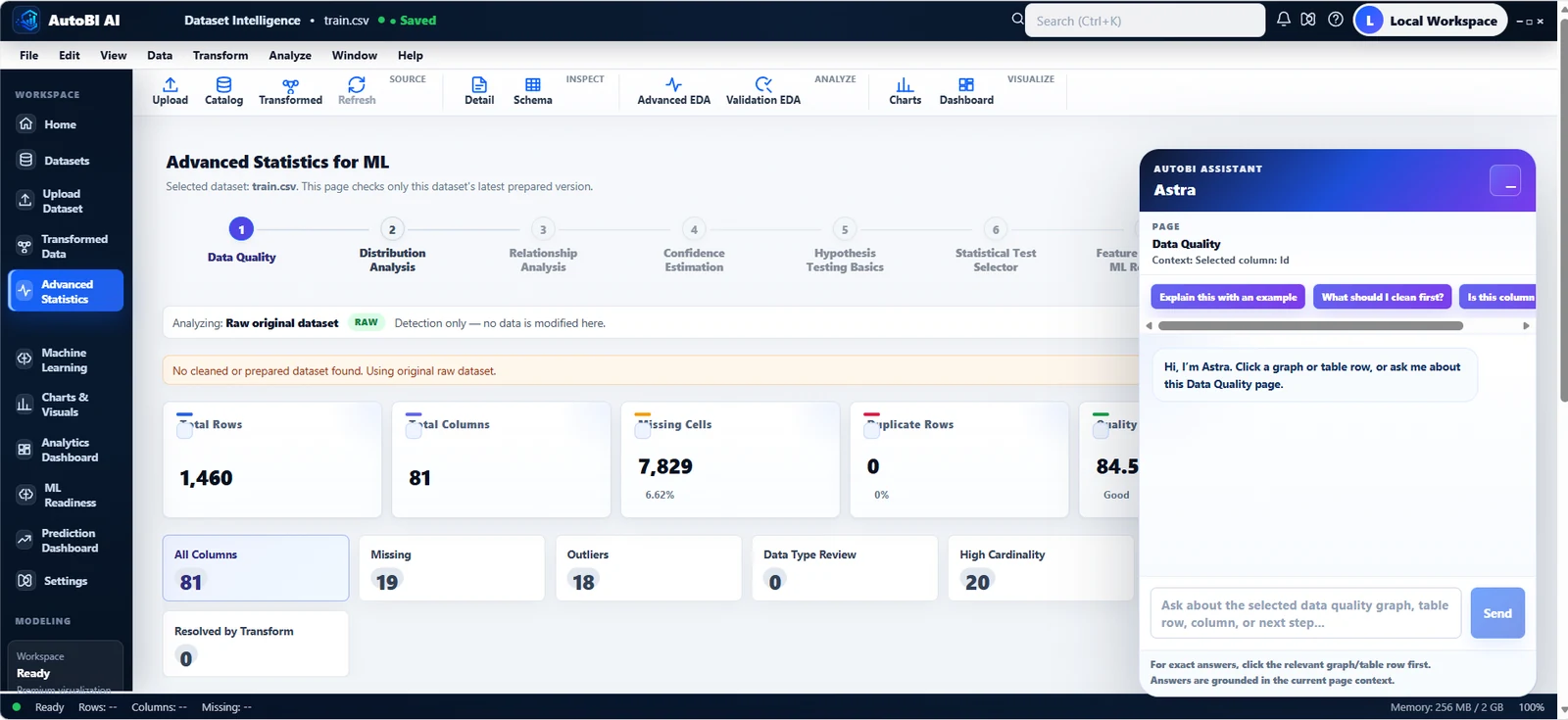Launch Validation EDA from the toolbar

[762, 91]
